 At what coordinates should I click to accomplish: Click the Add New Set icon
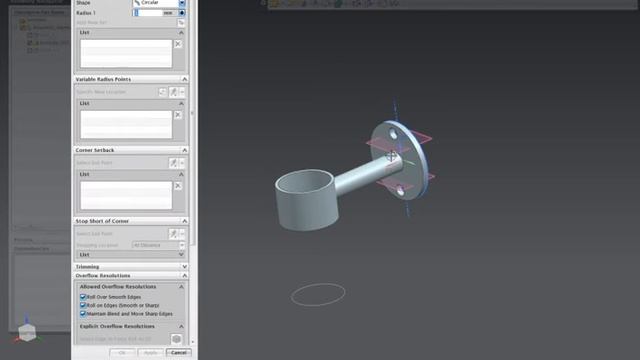181,22
